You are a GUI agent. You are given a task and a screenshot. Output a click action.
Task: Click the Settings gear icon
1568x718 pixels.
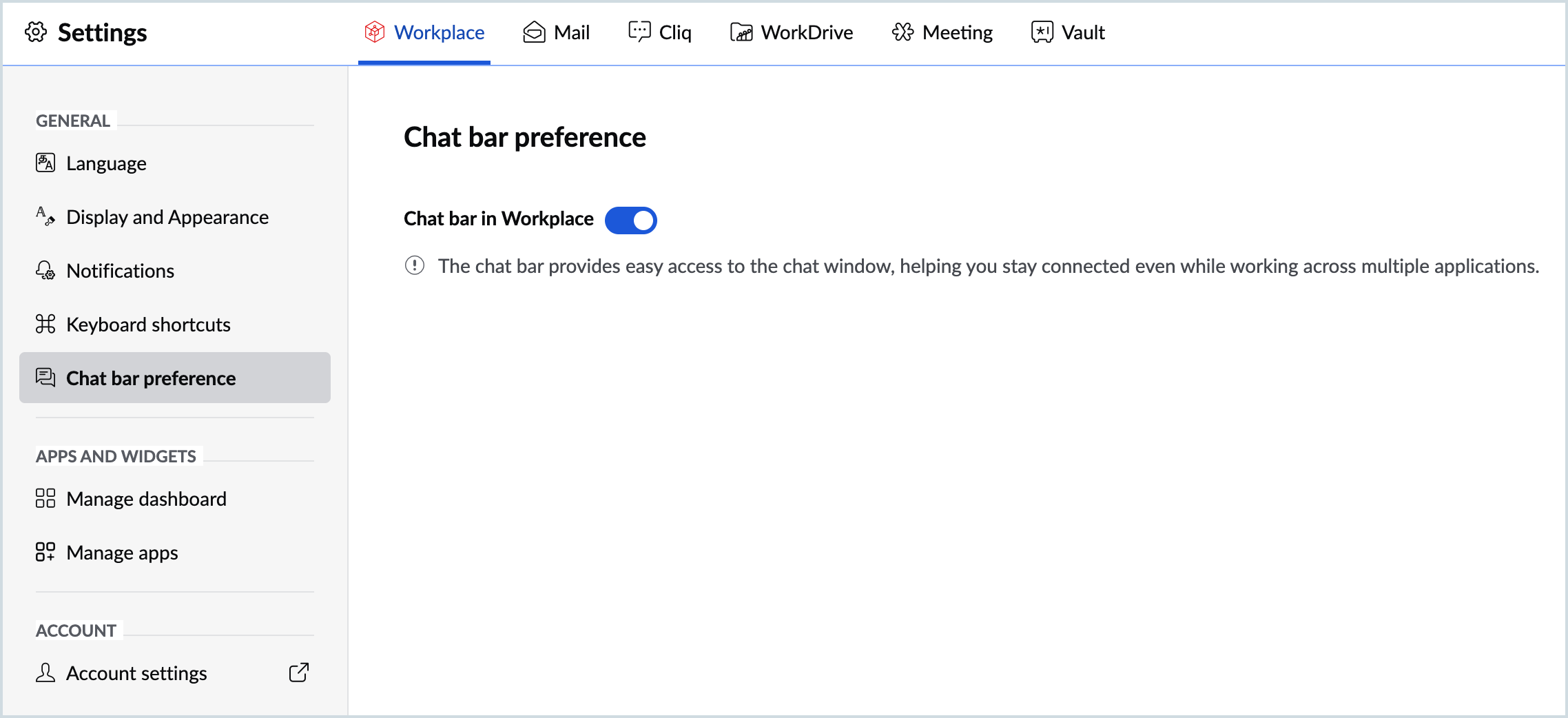point(36,32)
